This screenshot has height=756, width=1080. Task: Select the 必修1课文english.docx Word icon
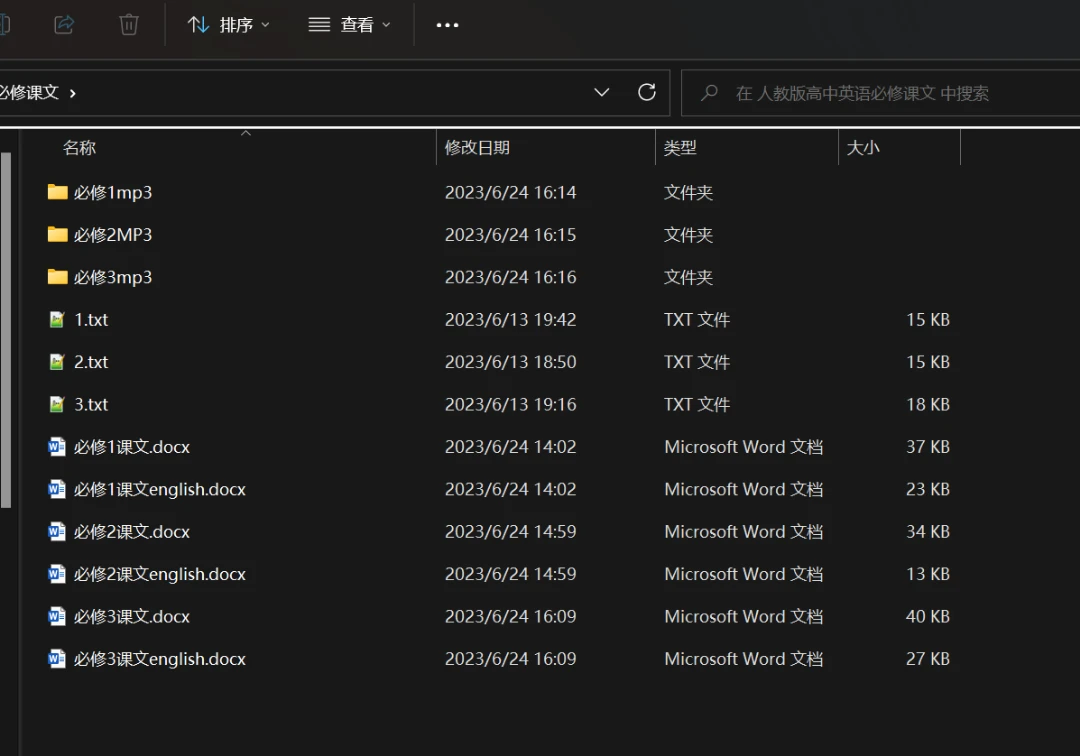[x=57, y=490]
